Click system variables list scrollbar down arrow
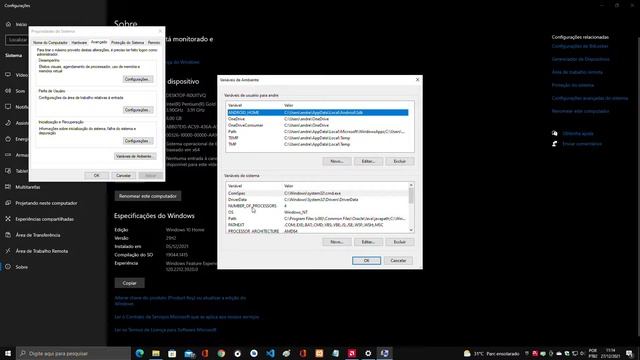This screenshot has width=640, height=360. [x=411, y=230]
